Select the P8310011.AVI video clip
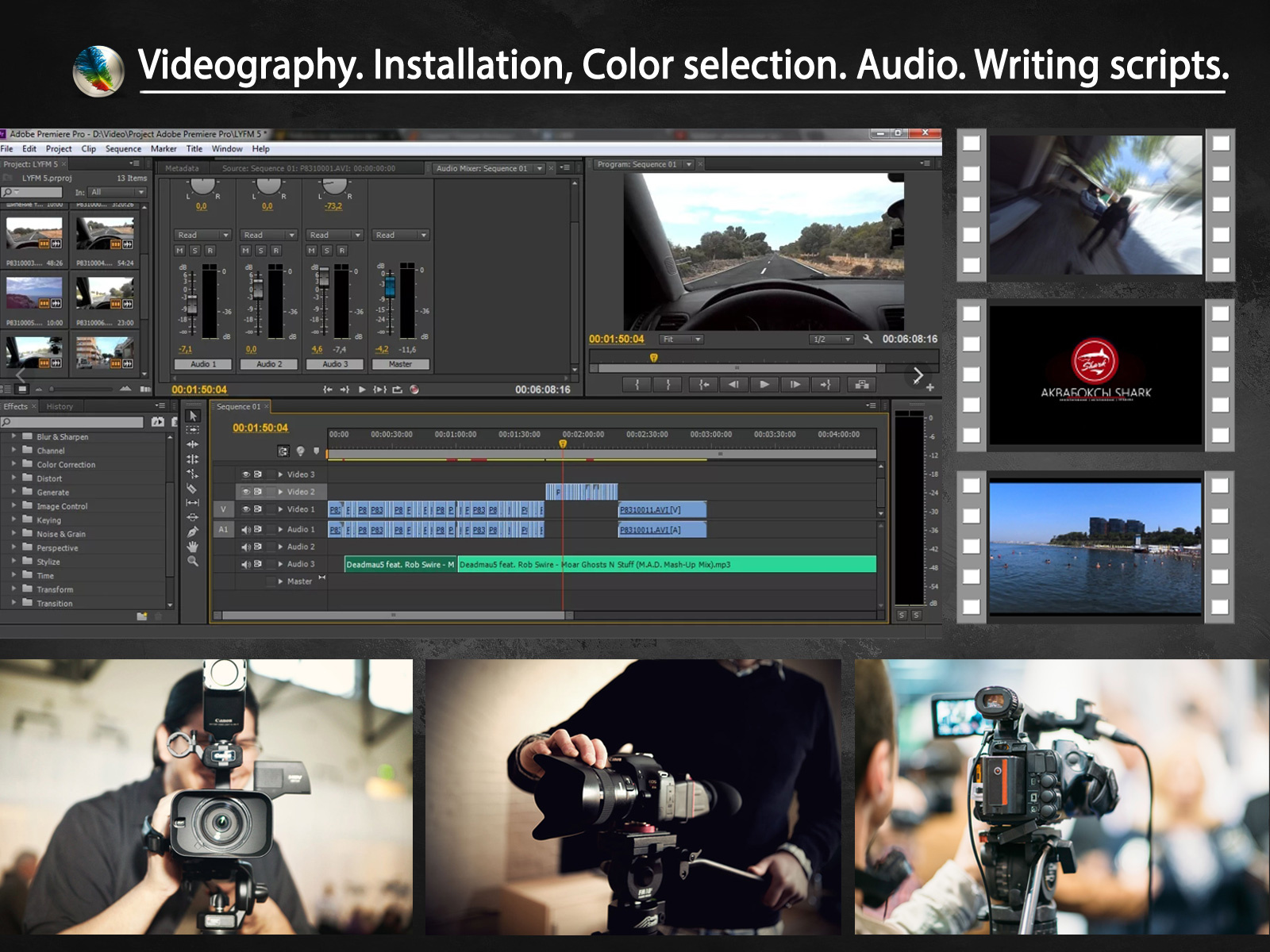This screenshot has width=1270, height=952. (x=661, y=509)
